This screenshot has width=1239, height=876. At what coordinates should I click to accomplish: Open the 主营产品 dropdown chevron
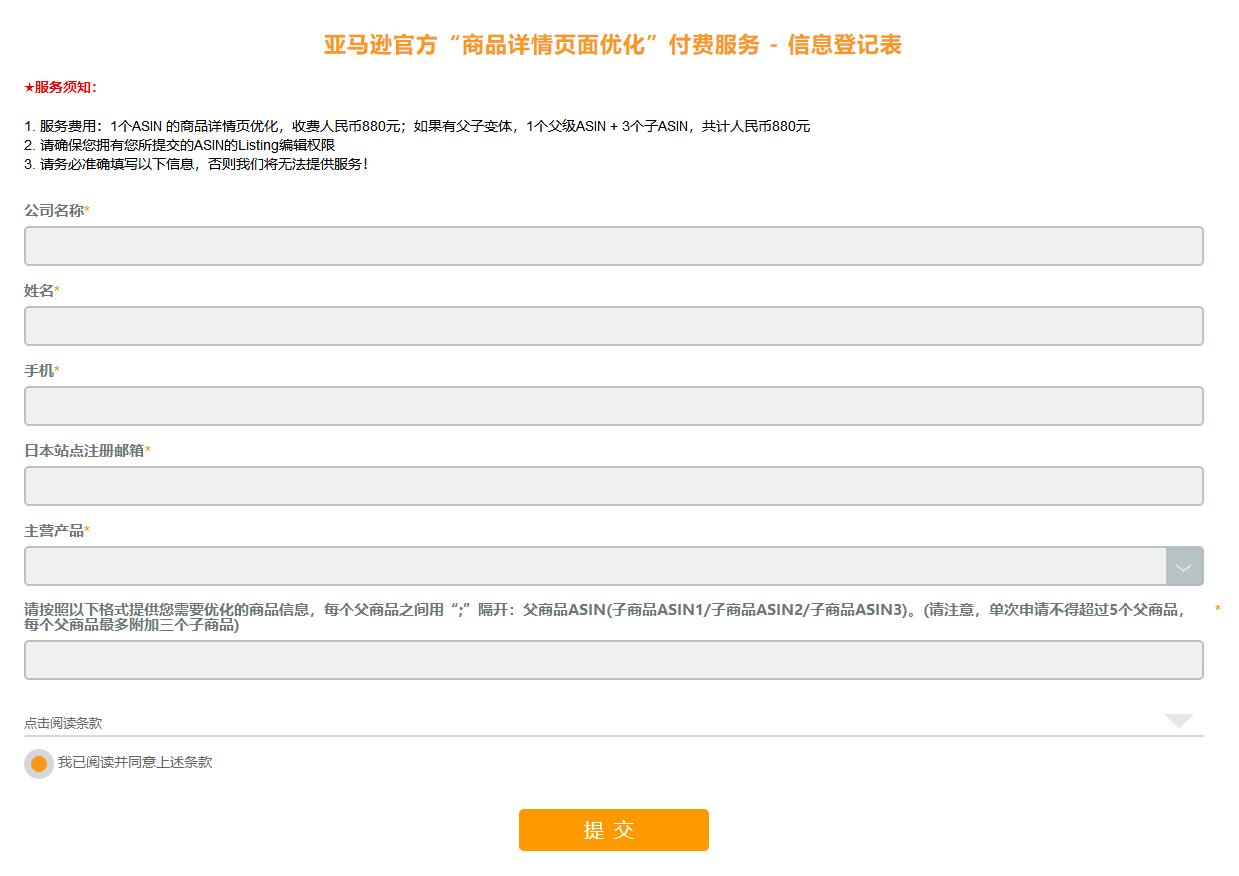[1184, 567]
